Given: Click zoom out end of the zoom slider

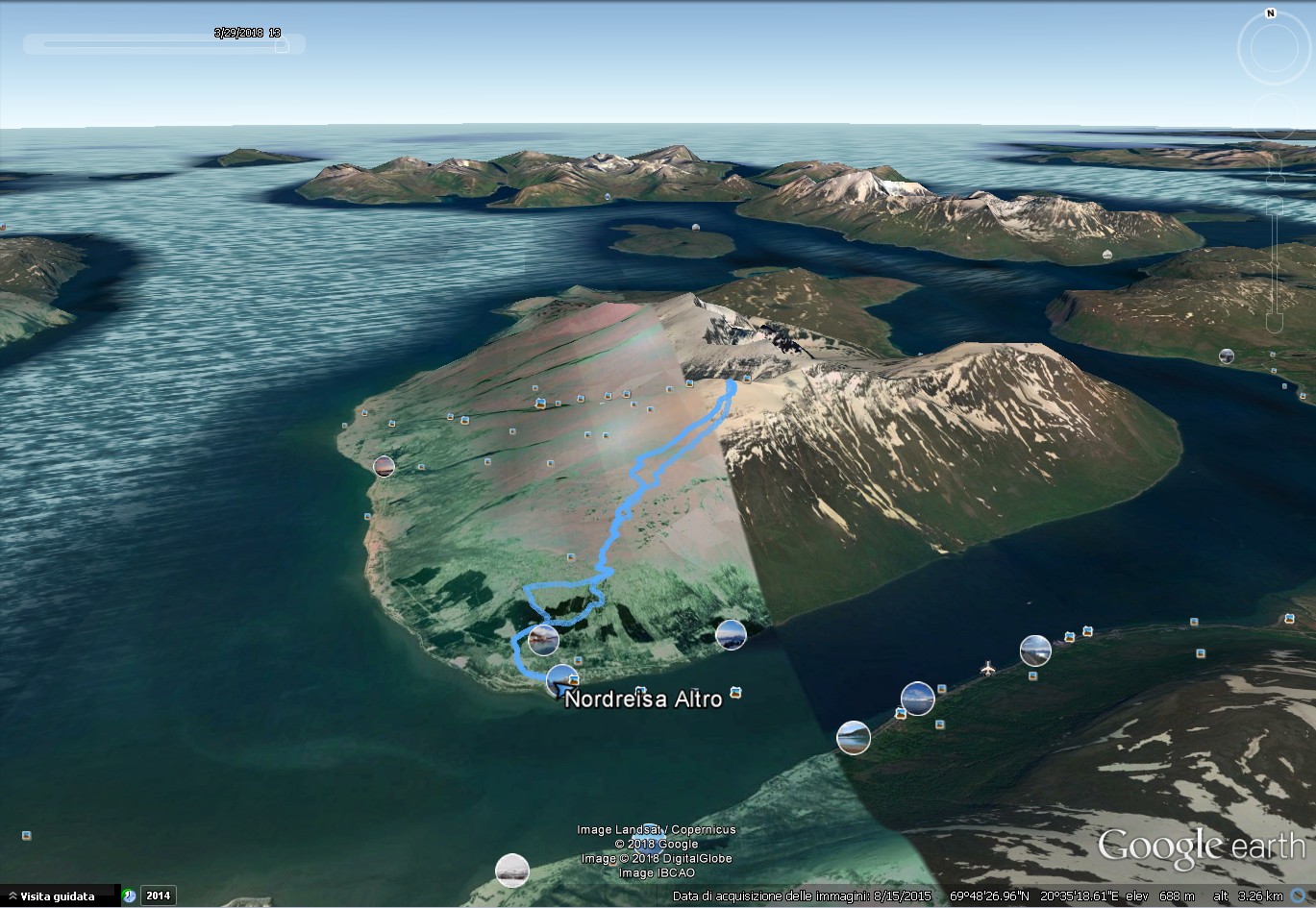Looking at the screenshot, I should [1276, 323].
